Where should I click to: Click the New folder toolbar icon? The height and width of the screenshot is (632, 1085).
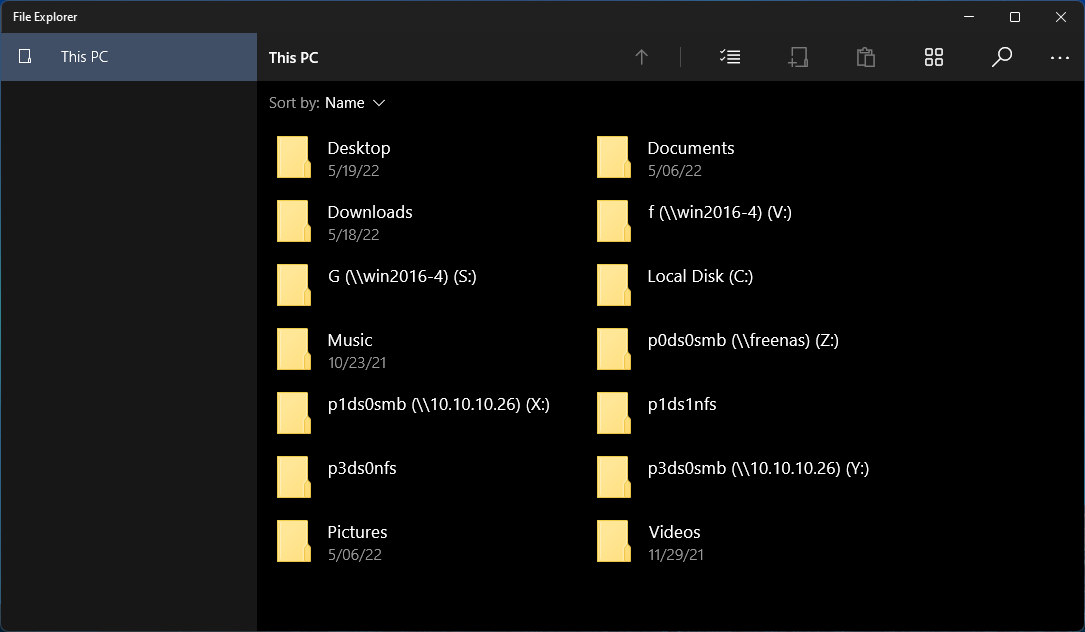(798, 57)
